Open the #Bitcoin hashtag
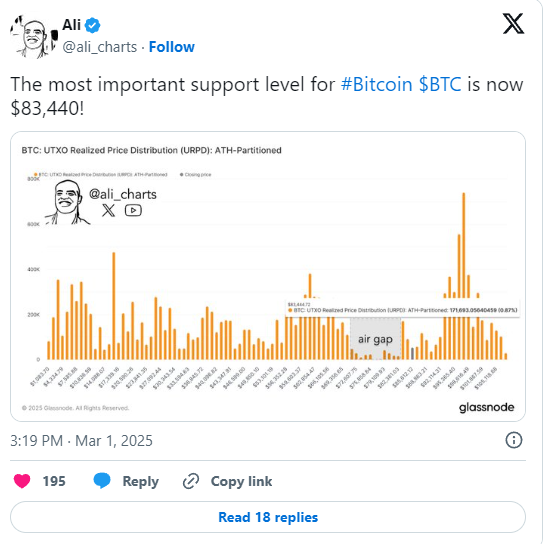543x544 pixels. 376,84
